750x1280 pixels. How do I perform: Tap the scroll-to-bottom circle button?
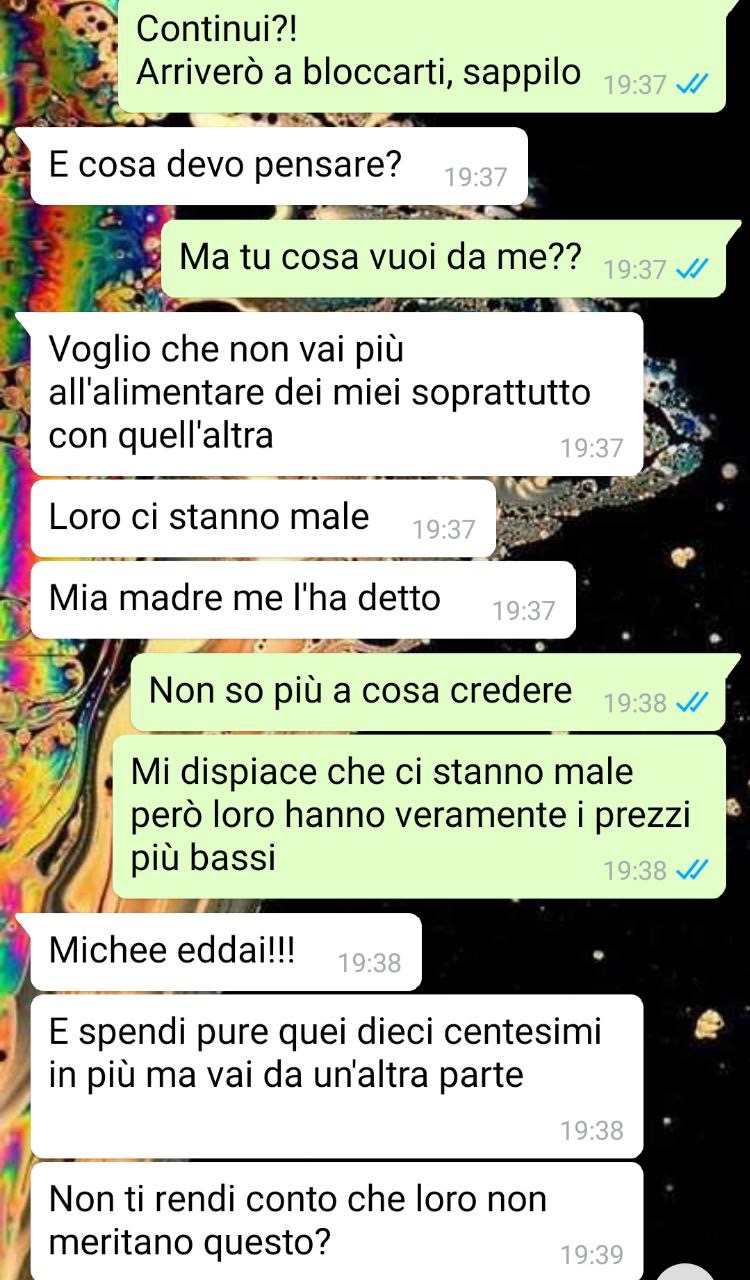(686, 1271)
